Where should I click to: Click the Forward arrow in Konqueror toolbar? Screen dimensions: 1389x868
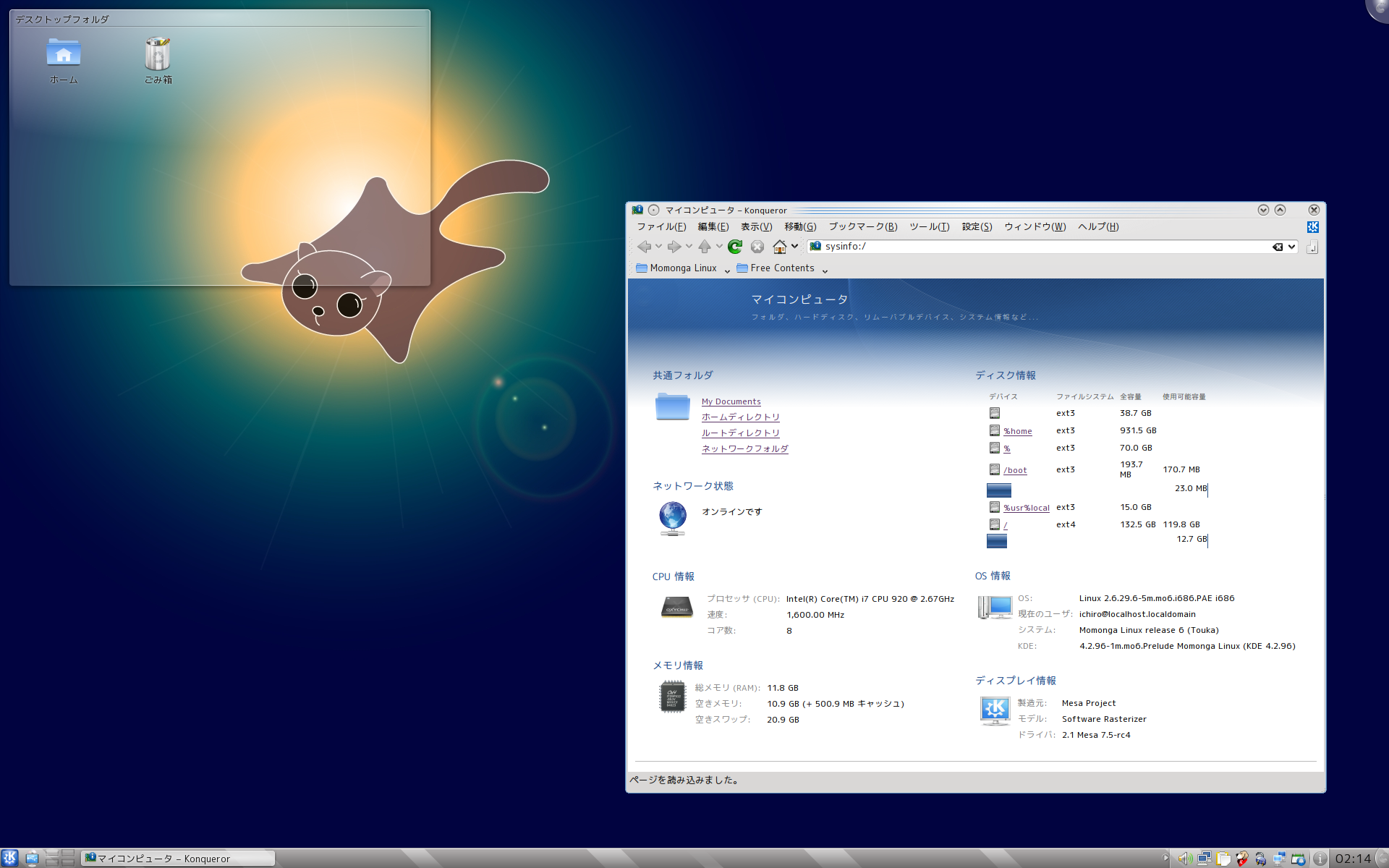point(674,247)
